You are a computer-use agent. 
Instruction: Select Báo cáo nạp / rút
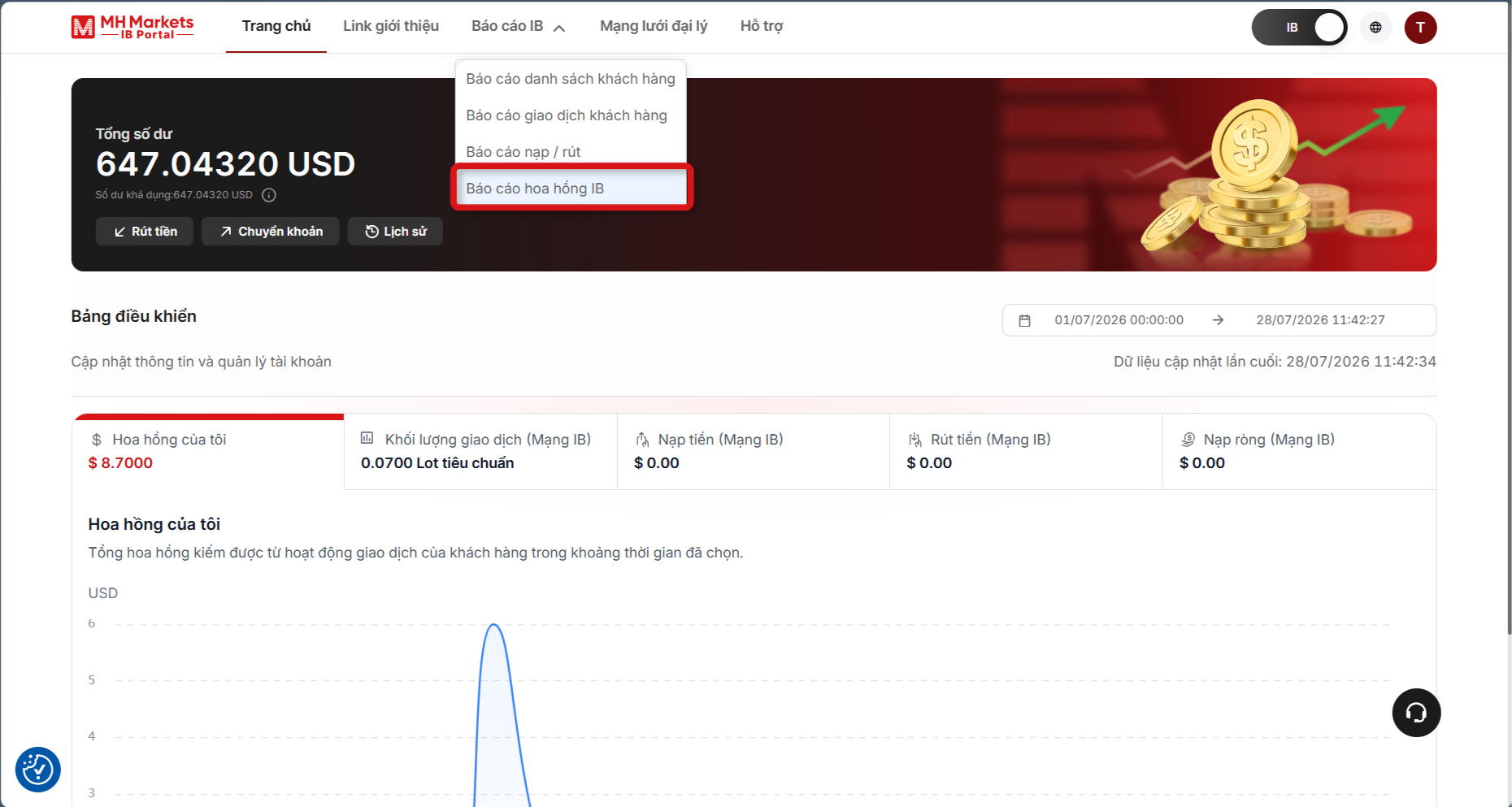tap(571, 152)
